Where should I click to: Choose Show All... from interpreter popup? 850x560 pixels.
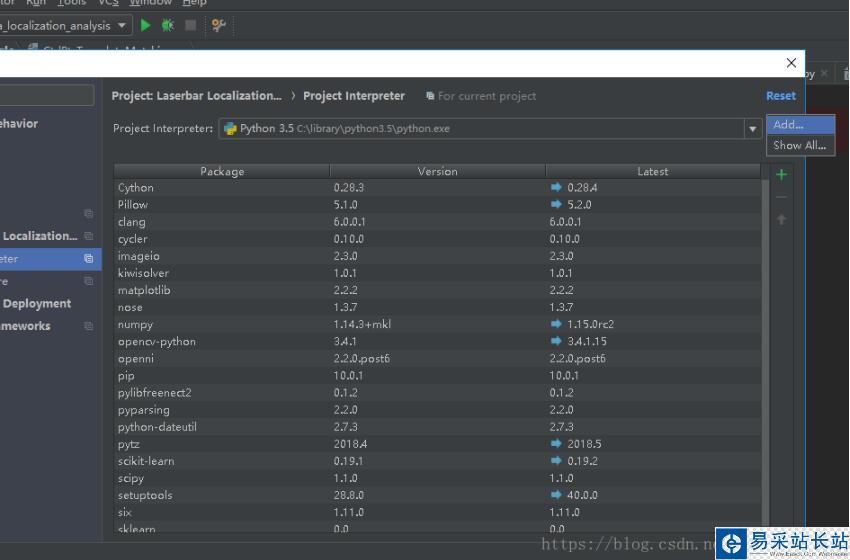tap(800, 145)
